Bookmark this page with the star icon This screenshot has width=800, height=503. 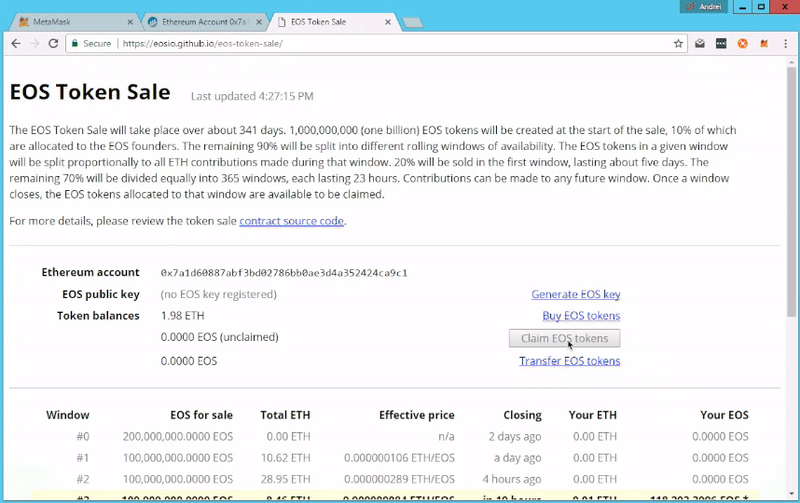(x=678, y=43)
